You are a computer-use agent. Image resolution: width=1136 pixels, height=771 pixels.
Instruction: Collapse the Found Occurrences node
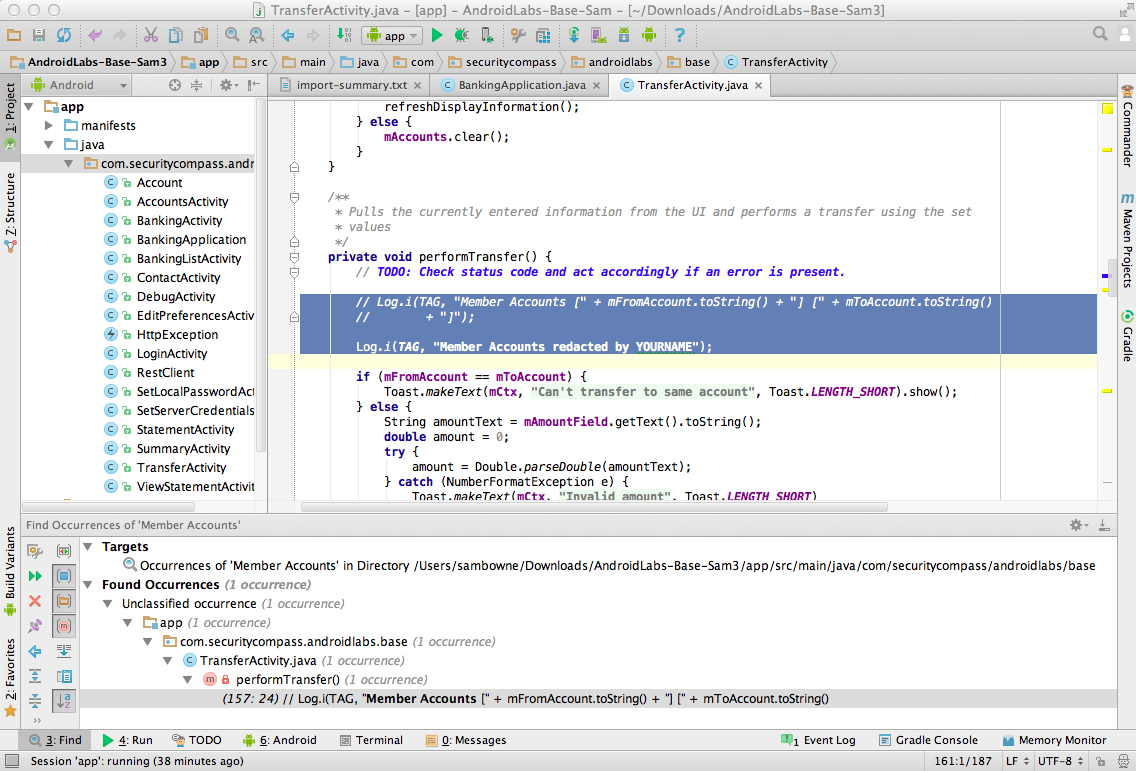(89, 585)
